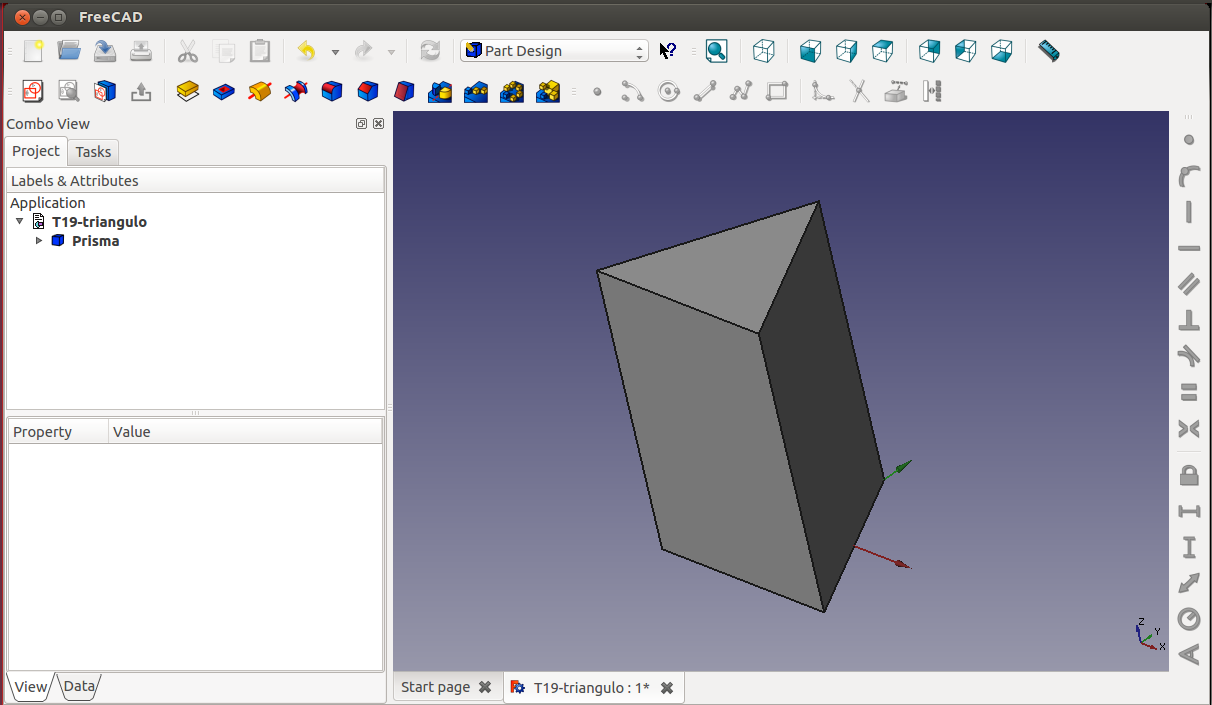The width and height of the screenshot is (1212, 705).
Task: Collapse the T19-triangulo document node
Action: (20, 222)
